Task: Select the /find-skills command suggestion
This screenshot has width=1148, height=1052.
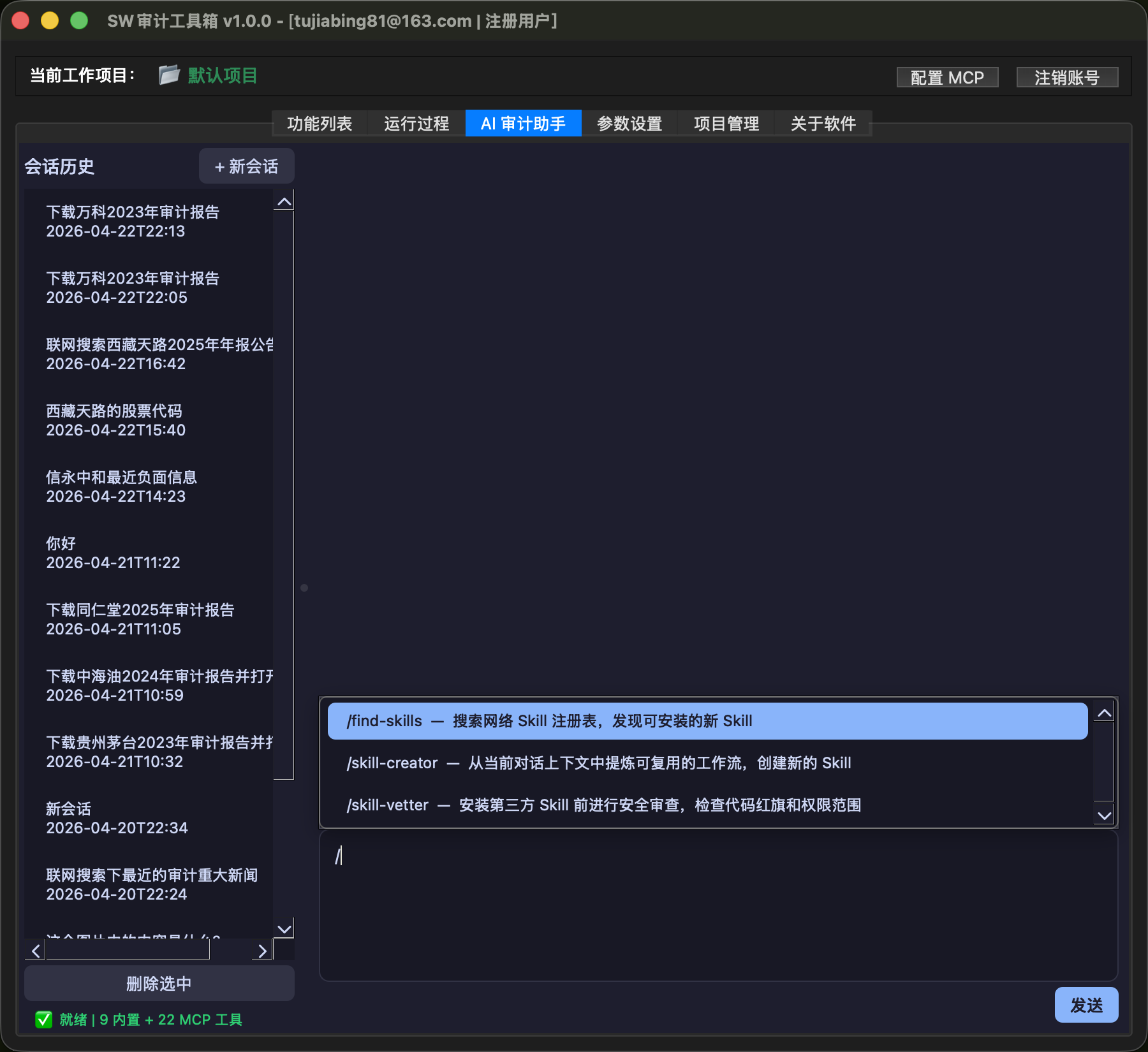Action: click(x=707, y=721)
